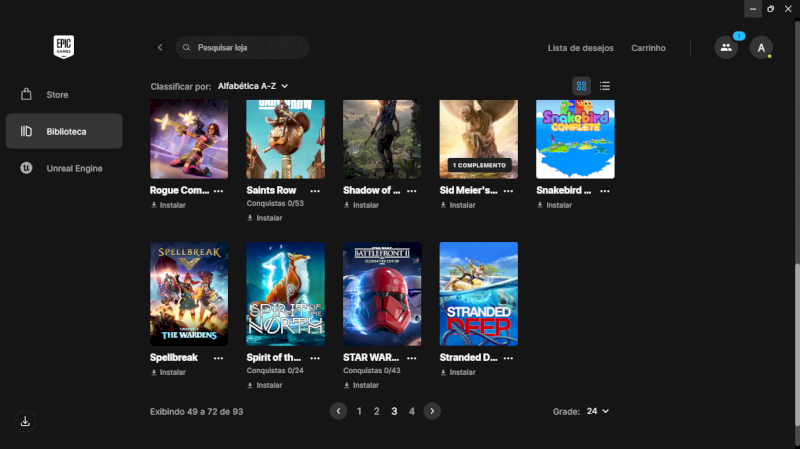Open the friends list icon

pos(726,47)
